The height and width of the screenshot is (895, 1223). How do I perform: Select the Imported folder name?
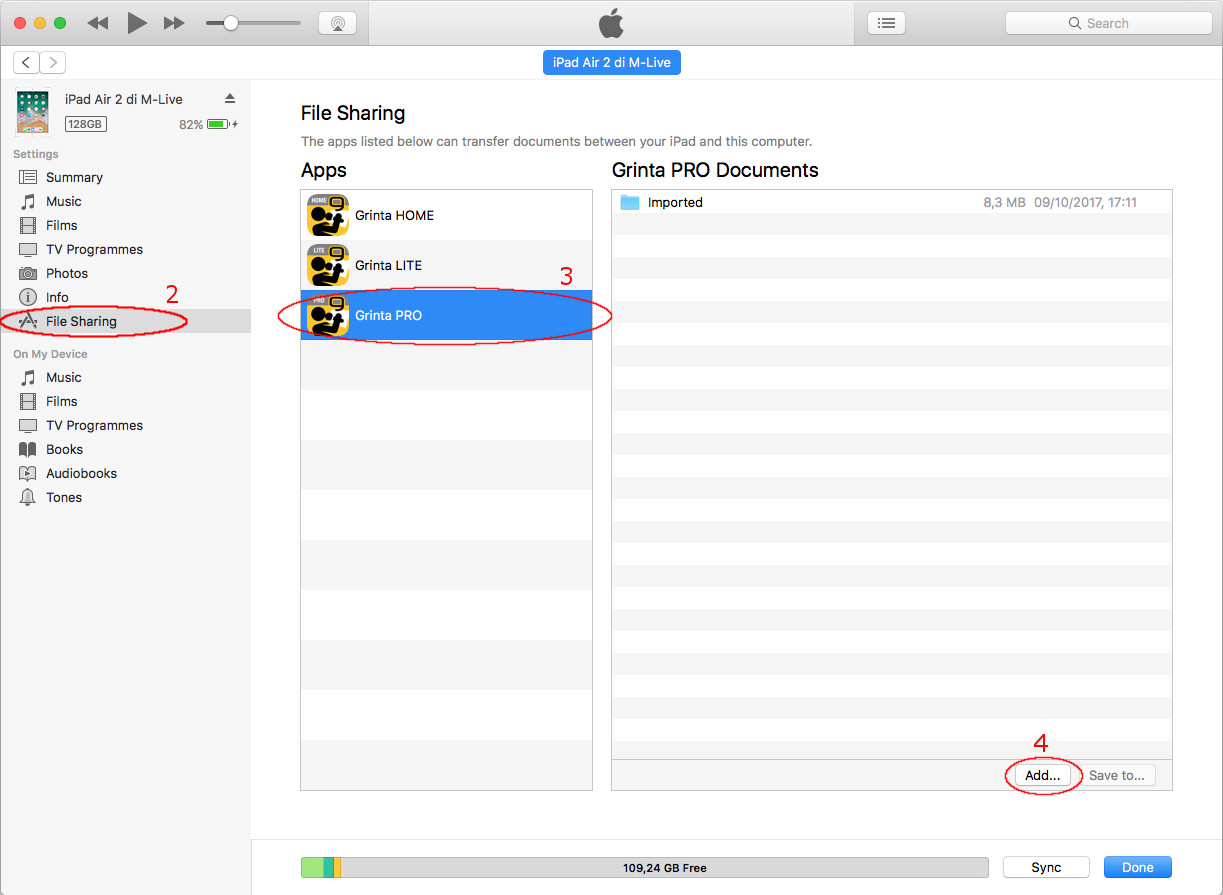point(675,202)
